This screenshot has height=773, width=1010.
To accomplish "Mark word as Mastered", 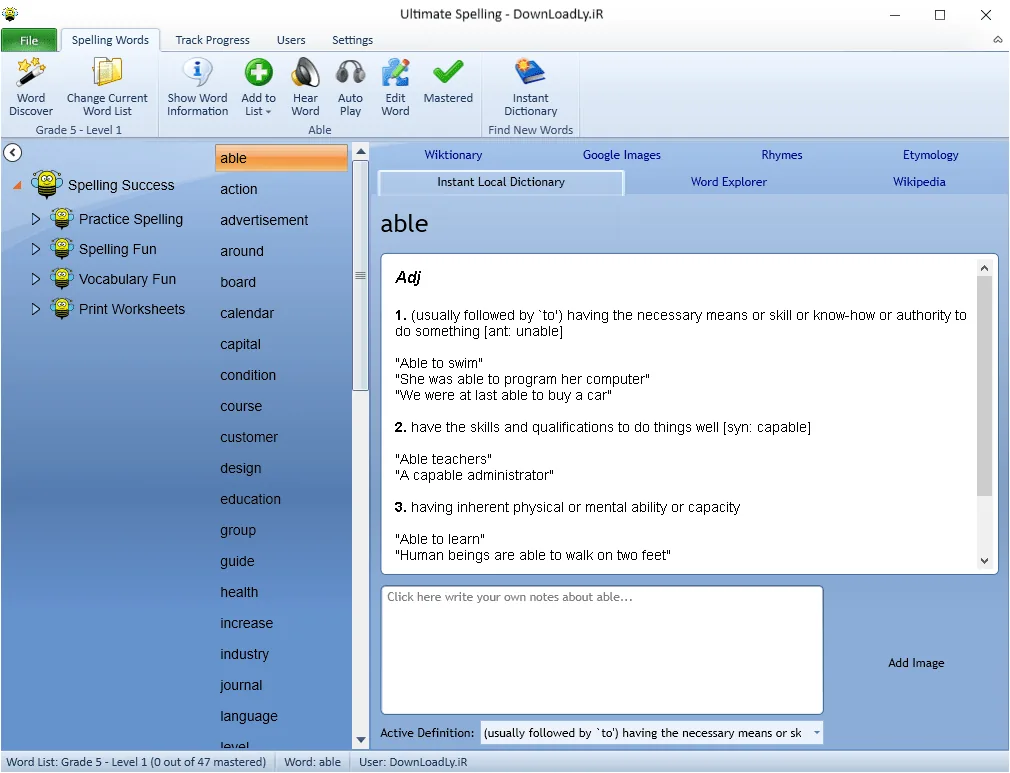I will [x=448, y=81].
